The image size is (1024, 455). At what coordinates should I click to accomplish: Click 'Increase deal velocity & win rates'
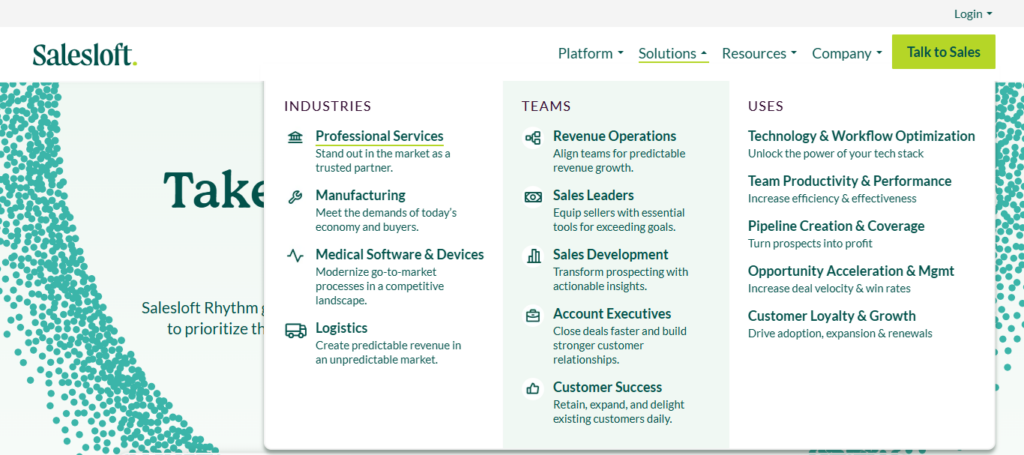pos(829,289)
